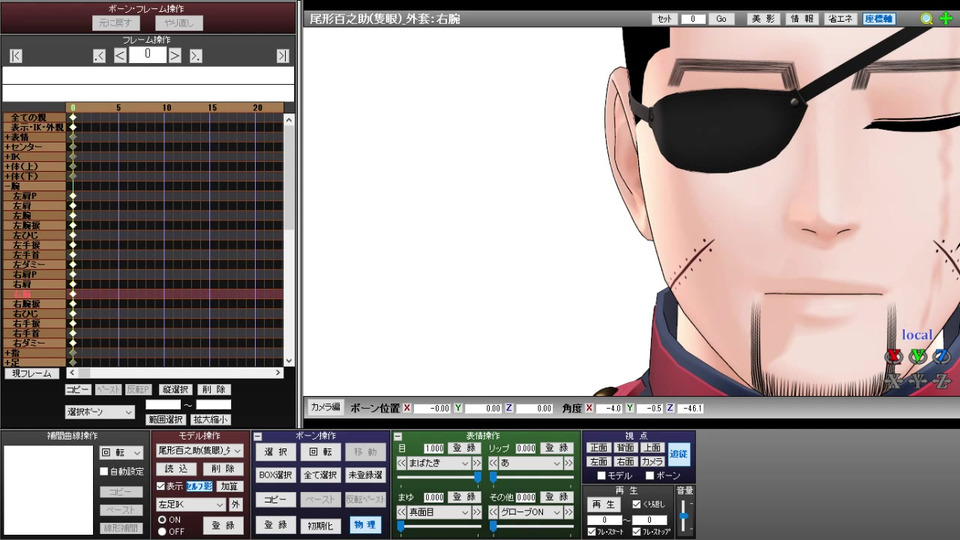Screen dimensions: 960x540
Task: Click the 情報 info toolbar button
Action: click(801, 19)
